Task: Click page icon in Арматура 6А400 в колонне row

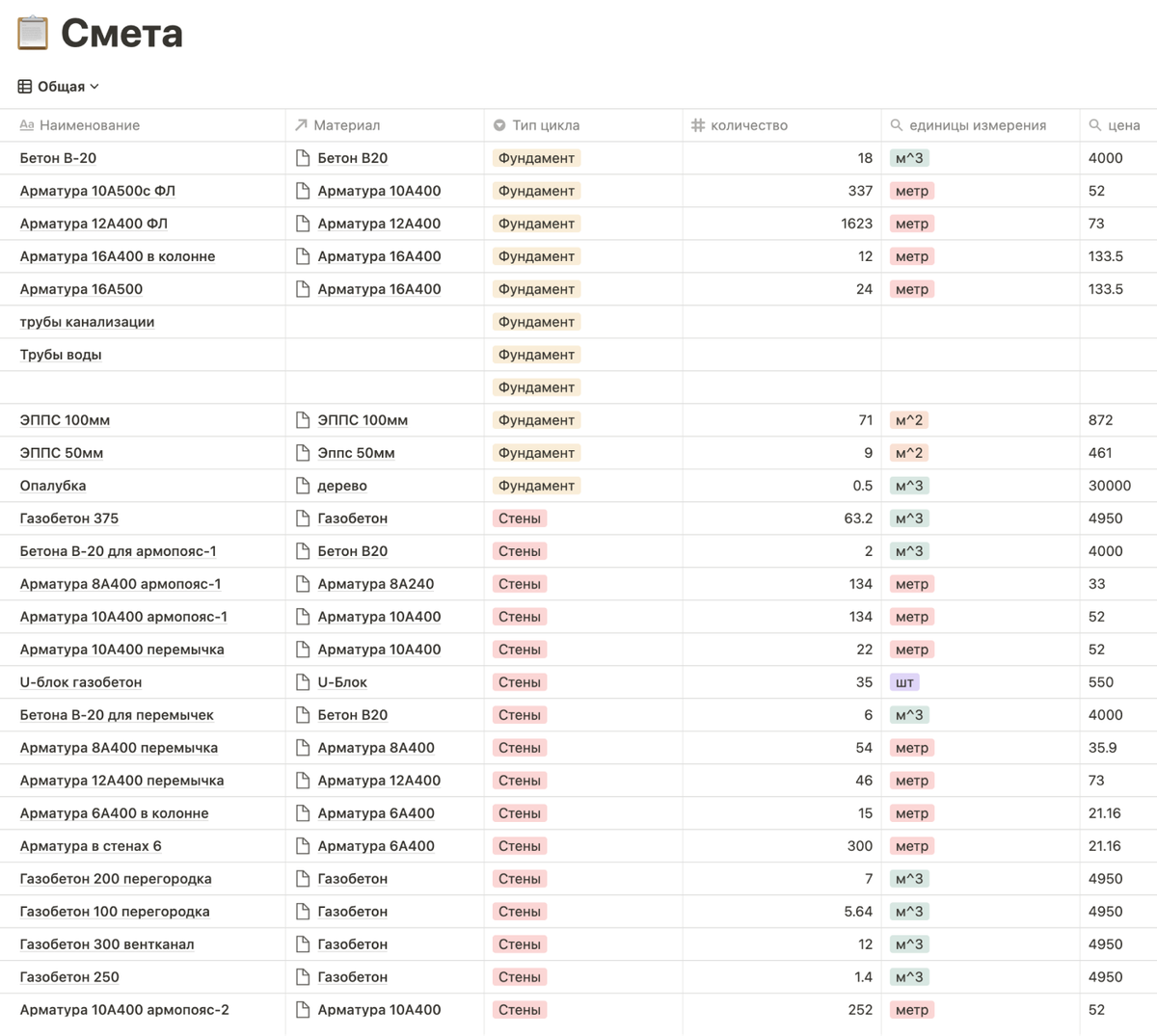Action: coord(303,813)
